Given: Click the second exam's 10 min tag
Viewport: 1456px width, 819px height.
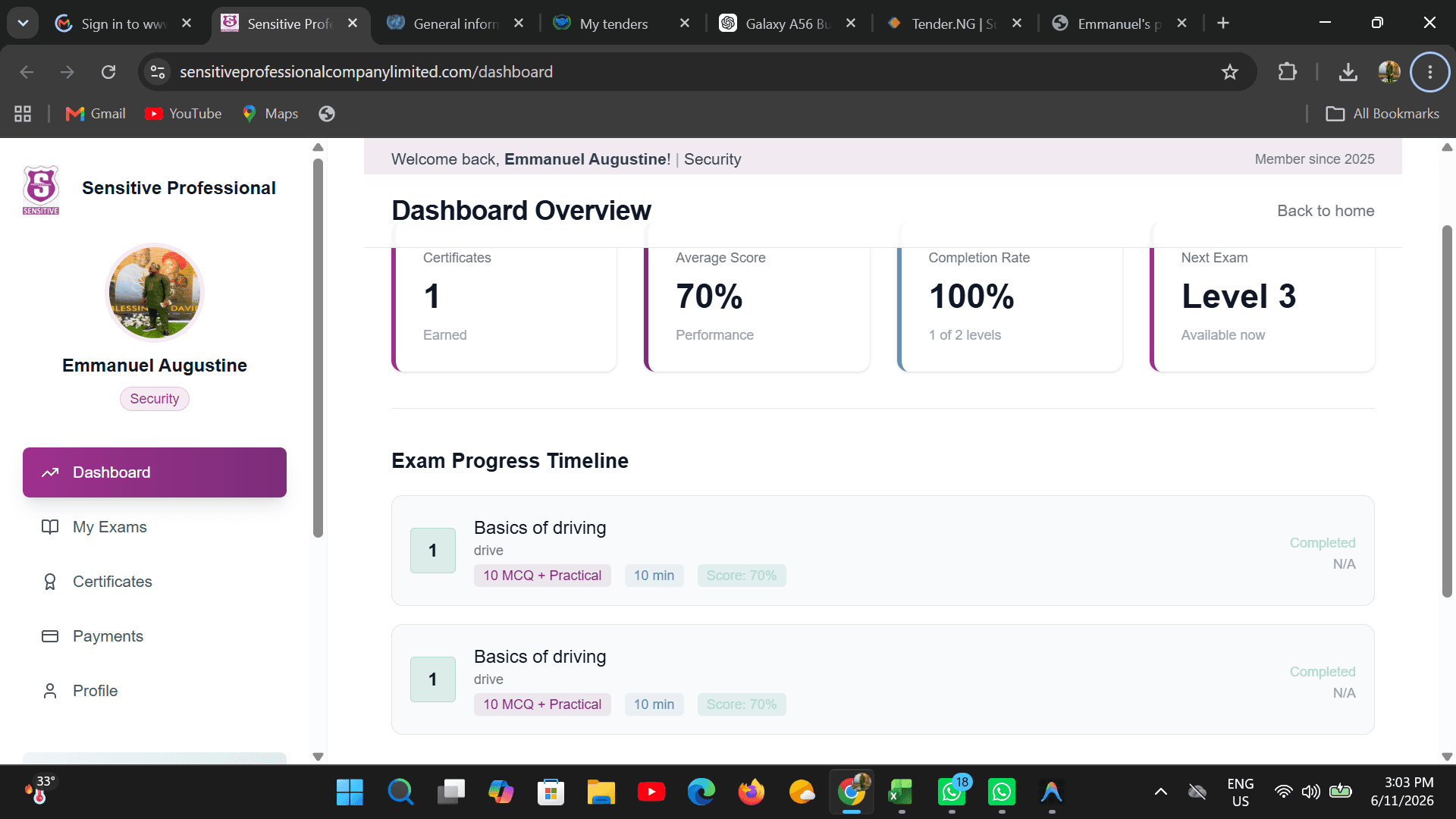Looking at the screenshot, I should pos(654,704).
